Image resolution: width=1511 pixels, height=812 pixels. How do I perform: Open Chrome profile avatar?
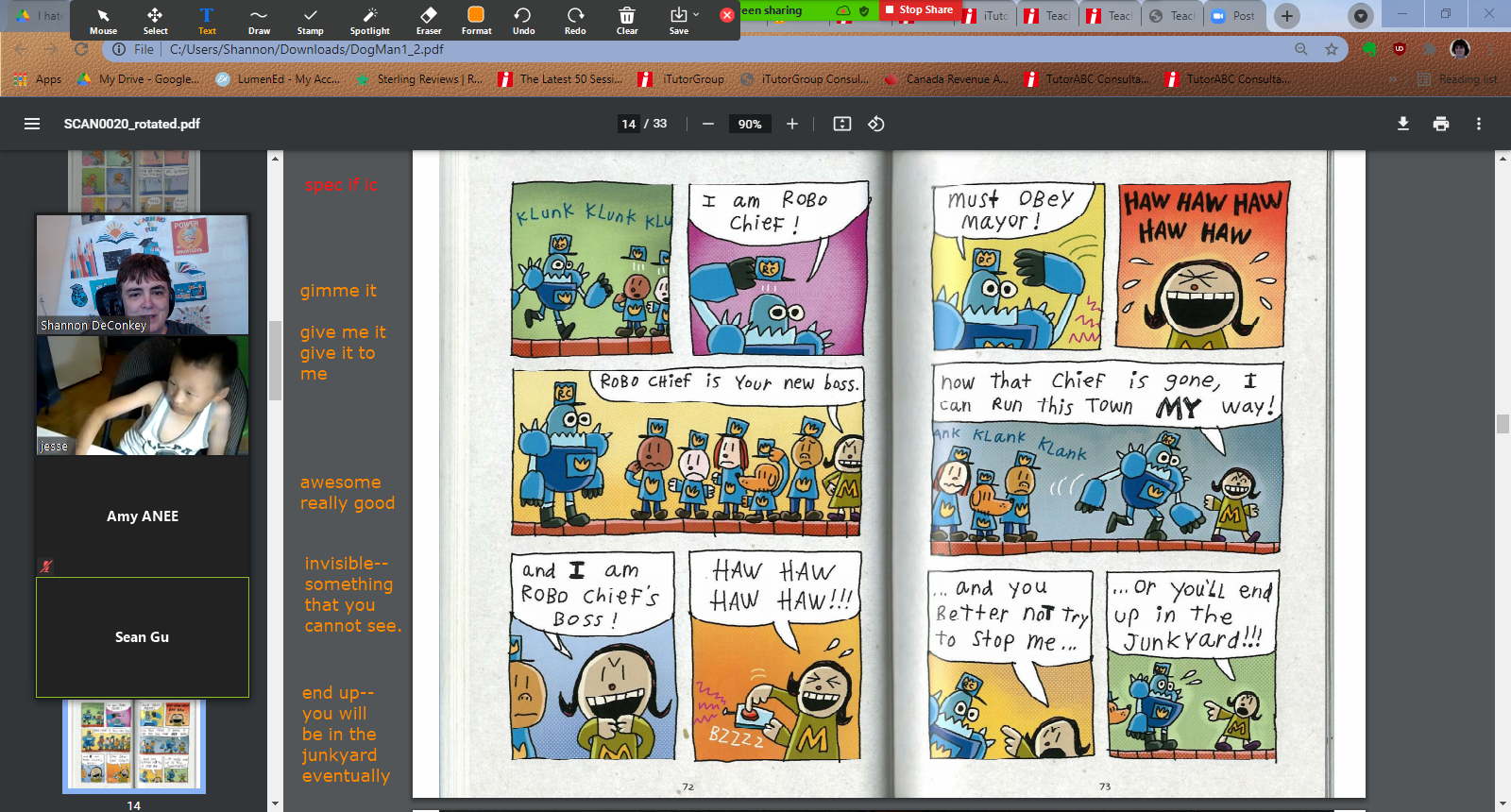click(x=1460, y=49)
